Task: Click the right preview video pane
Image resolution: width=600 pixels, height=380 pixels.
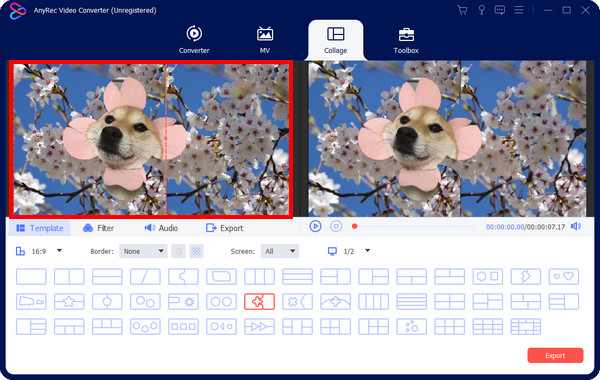Action: (x=447, y=139)
